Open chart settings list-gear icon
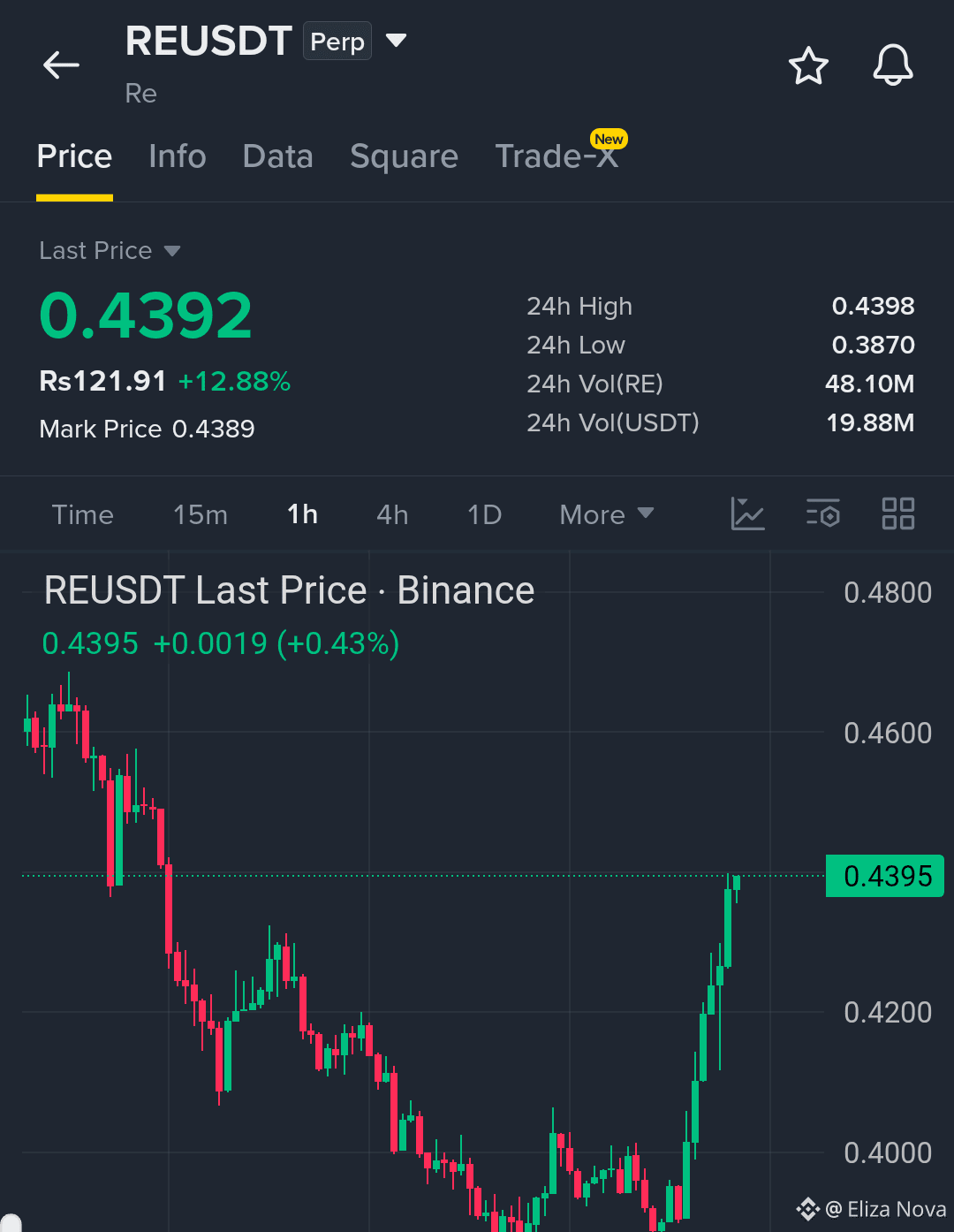 pyautogui.click(x=823, y=513)
